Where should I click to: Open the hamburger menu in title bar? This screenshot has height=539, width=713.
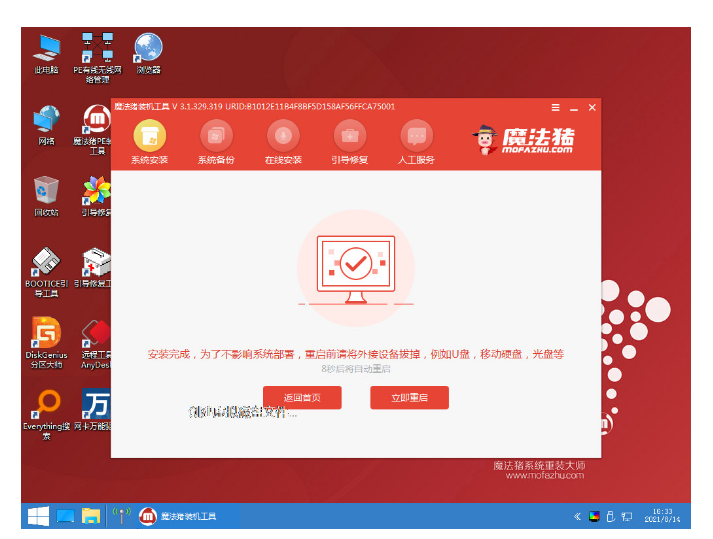click(556, 107)
